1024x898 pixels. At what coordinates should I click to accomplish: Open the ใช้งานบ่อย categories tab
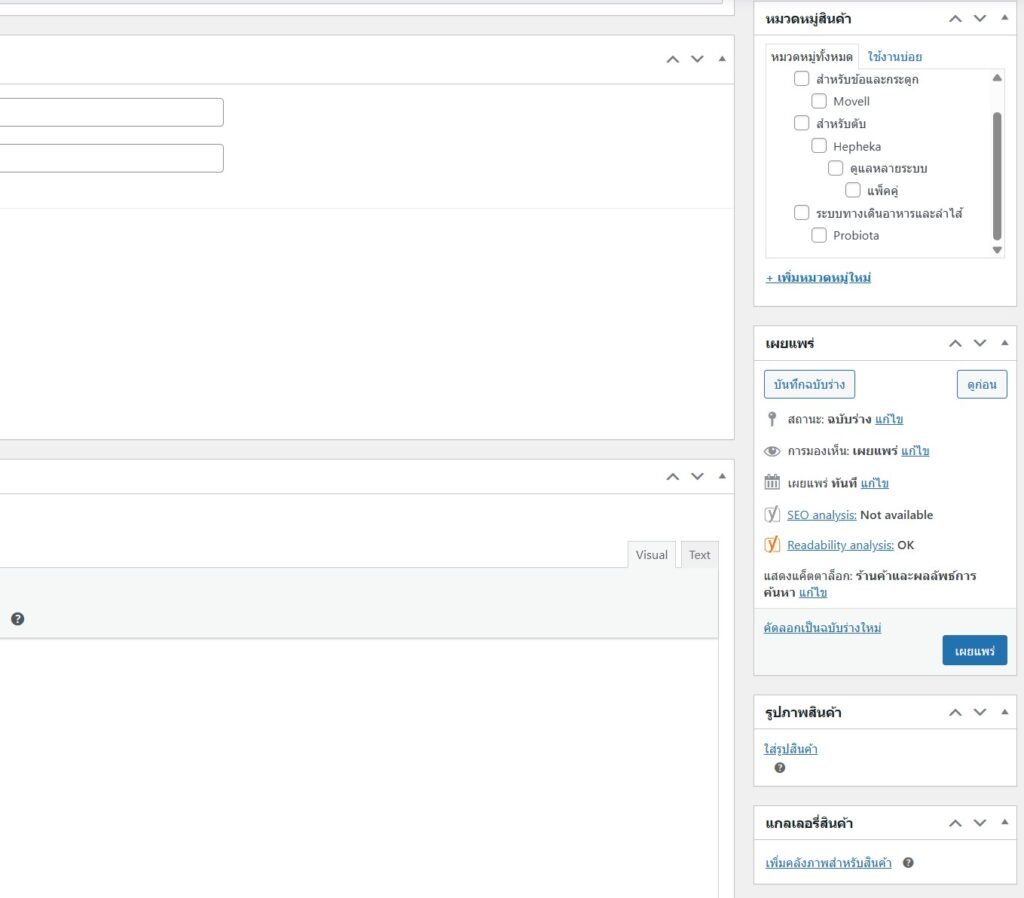[895, 57]
